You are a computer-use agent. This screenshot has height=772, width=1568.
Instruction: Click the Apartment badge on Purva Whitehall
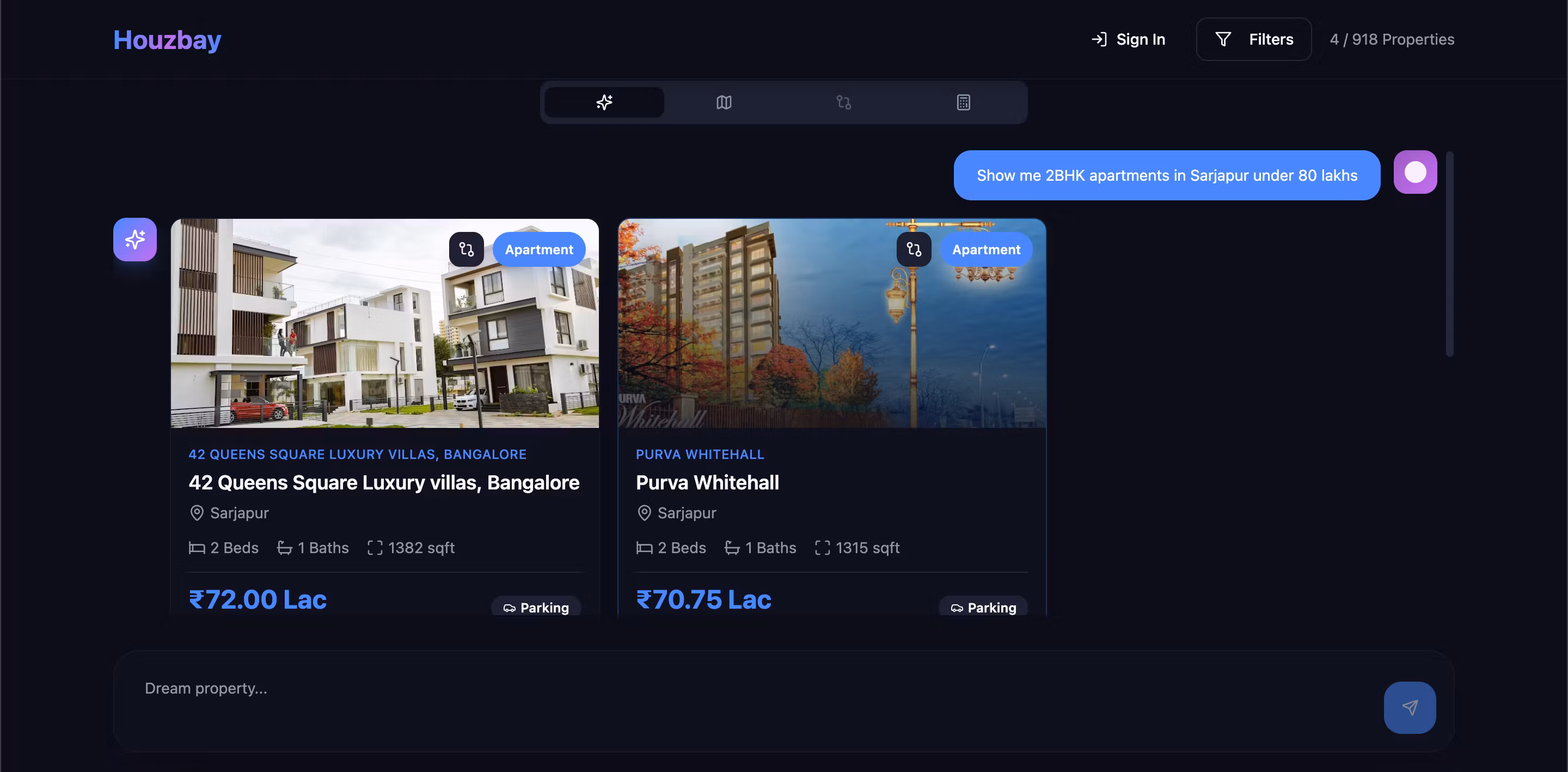[x=985, y=250]
